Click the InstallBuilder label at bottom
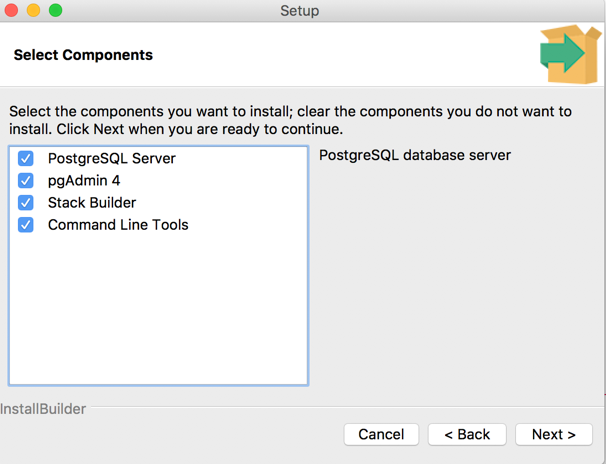The image size is (606, 464). (x=43, y=409)
